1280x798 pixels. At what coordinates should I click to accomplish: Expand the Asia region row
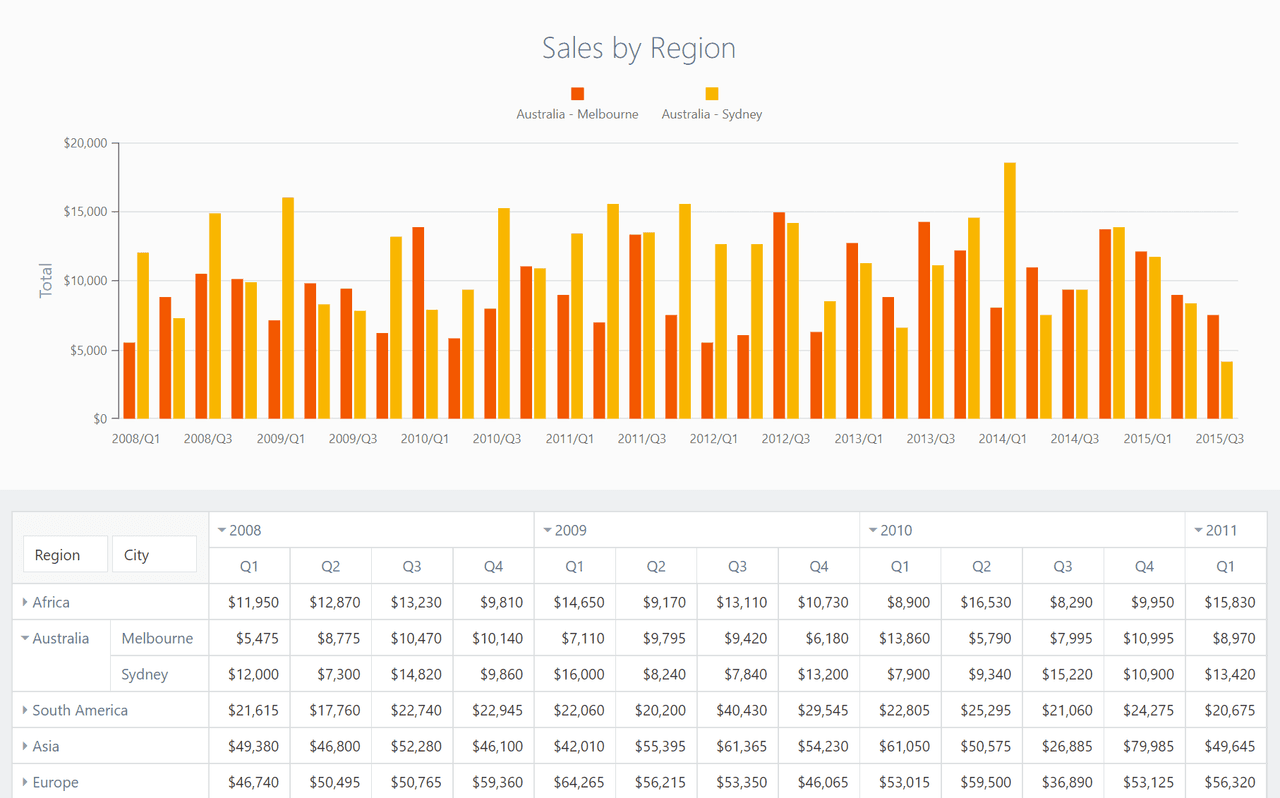click(25, 746)
